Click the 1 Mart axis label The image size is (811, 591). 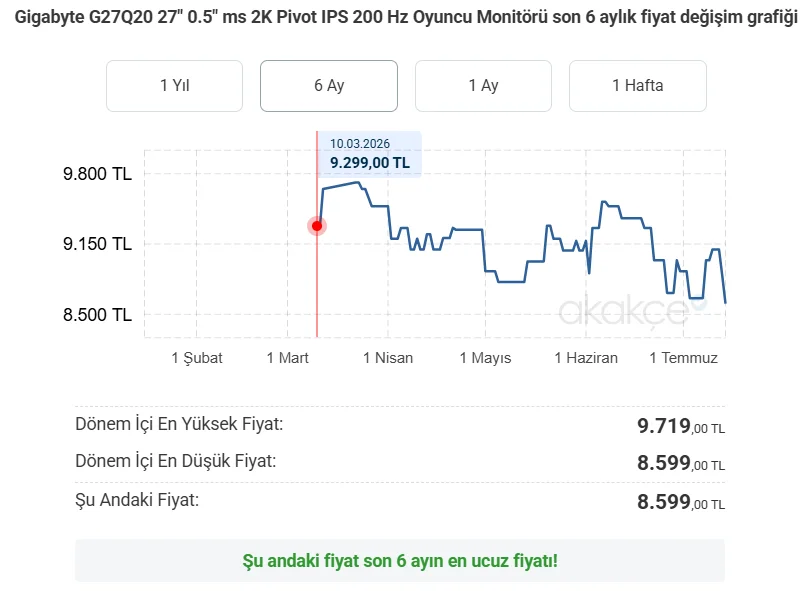[x=288, y=358]
